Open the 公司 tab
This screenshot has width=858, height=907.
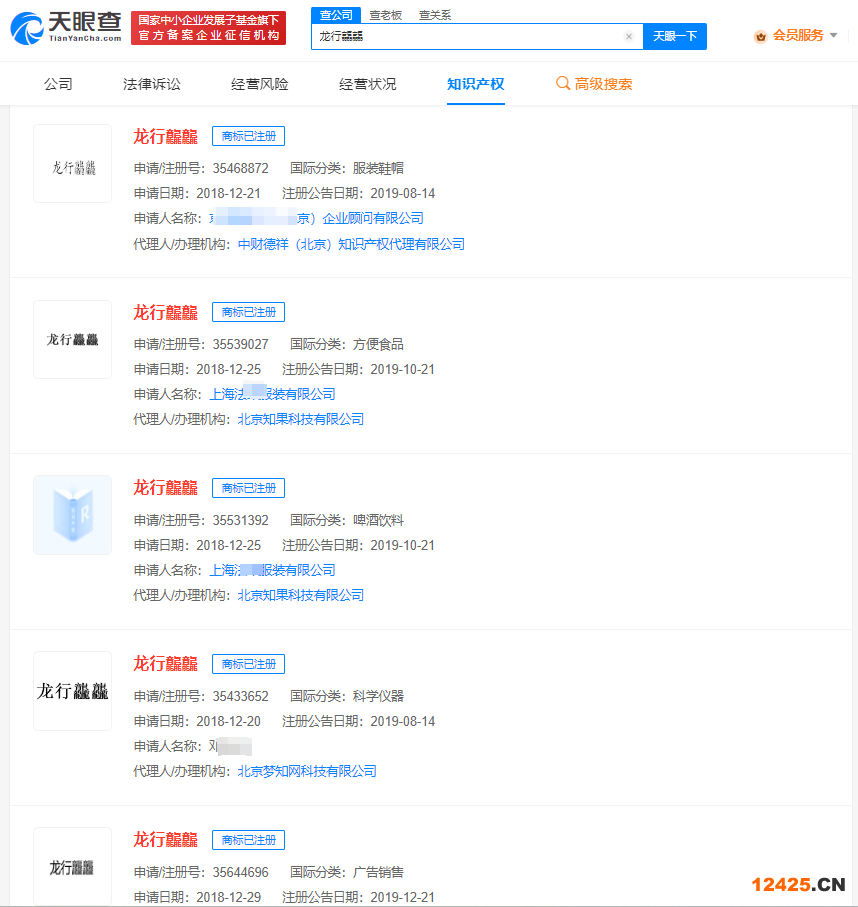pyautogui.click(x=58, y=84)
